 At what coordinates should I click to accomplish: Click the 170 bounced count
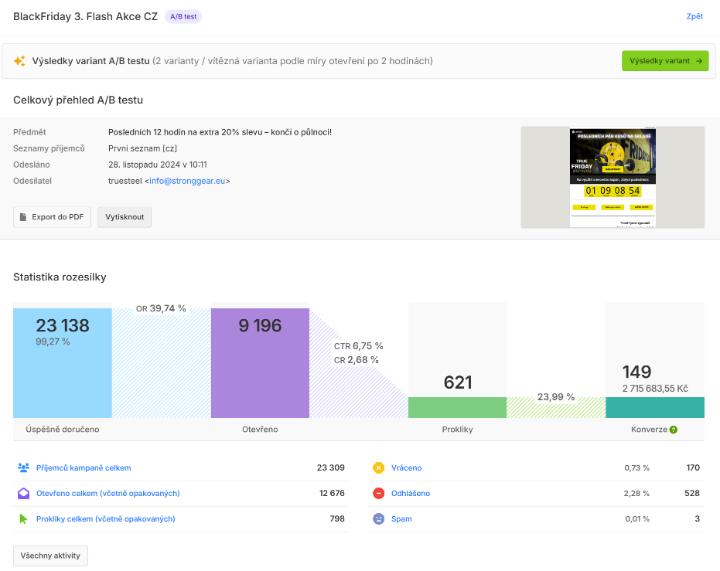[x=693, y=468]
